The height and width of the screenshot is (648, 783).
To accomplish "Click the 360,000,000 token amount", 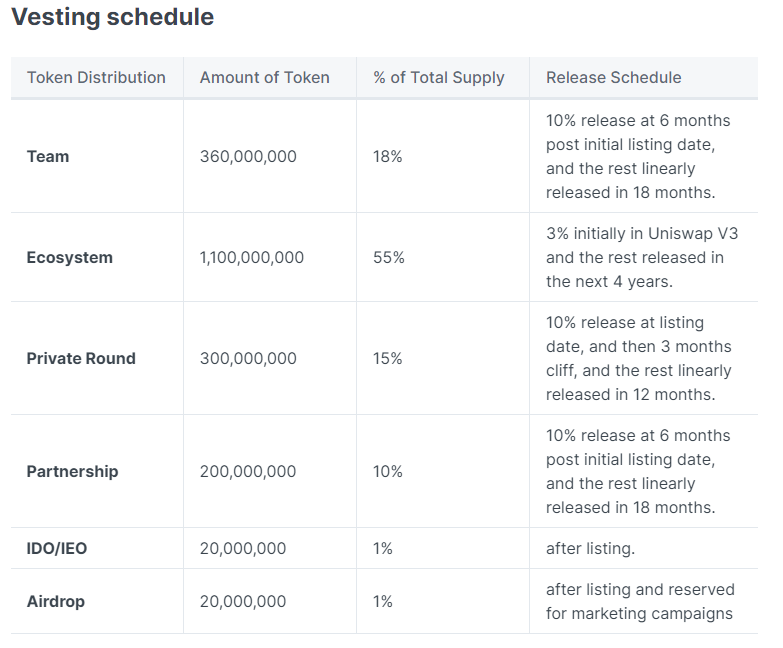I will (248, 156).
